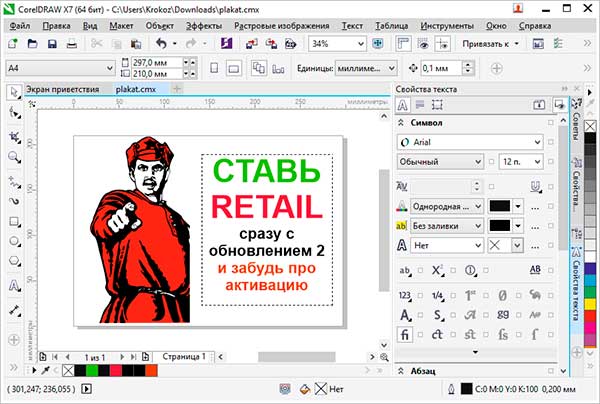Select the Crop tool
Screen dimensions: 600x404
tap(15, 137)
